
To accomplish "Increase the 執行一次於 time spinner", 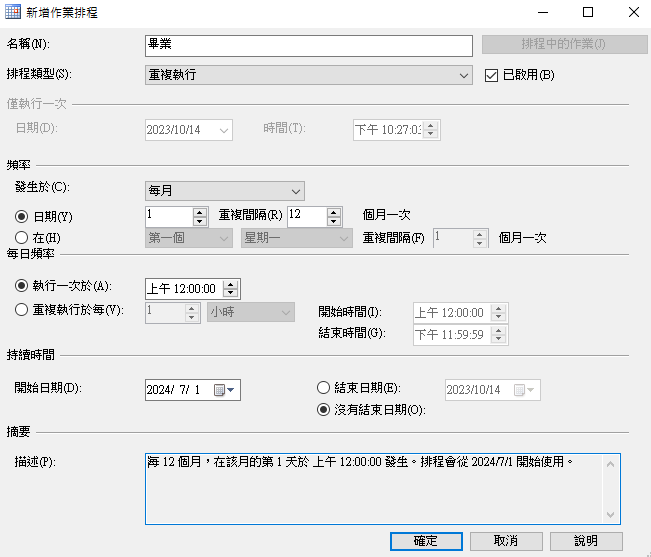I will [230, 284].
